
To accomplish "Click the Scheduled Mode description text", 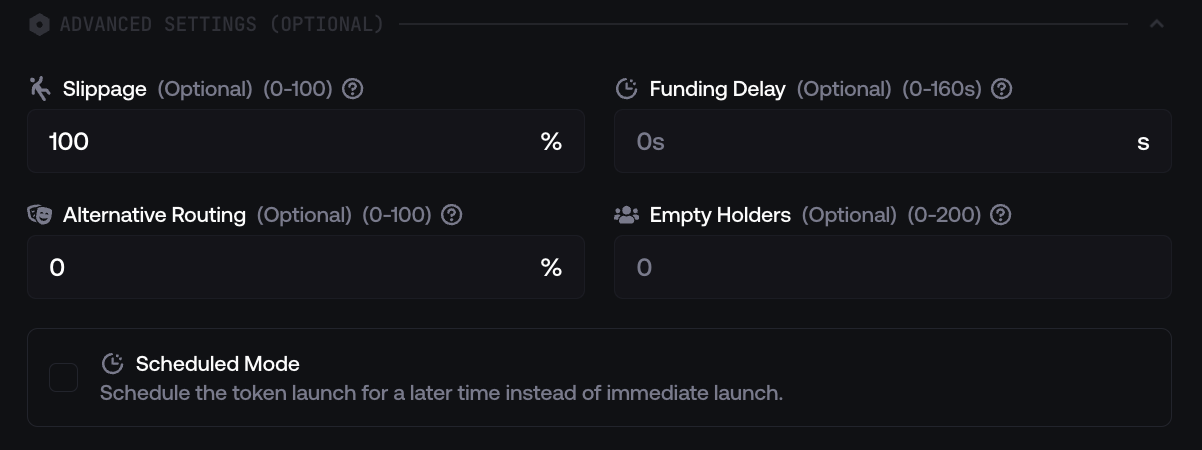I will 441,393.
